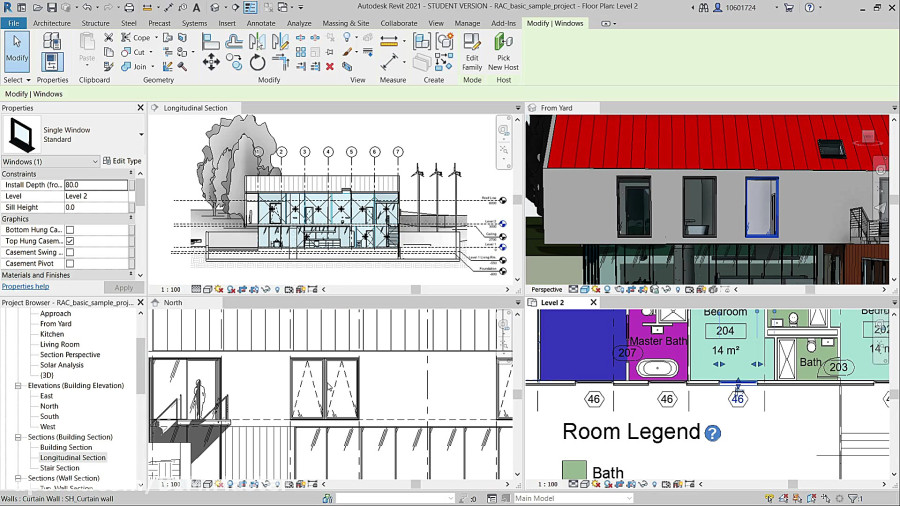Click Edit Family button
Screen dimensions: 900x506
(472, 52)
